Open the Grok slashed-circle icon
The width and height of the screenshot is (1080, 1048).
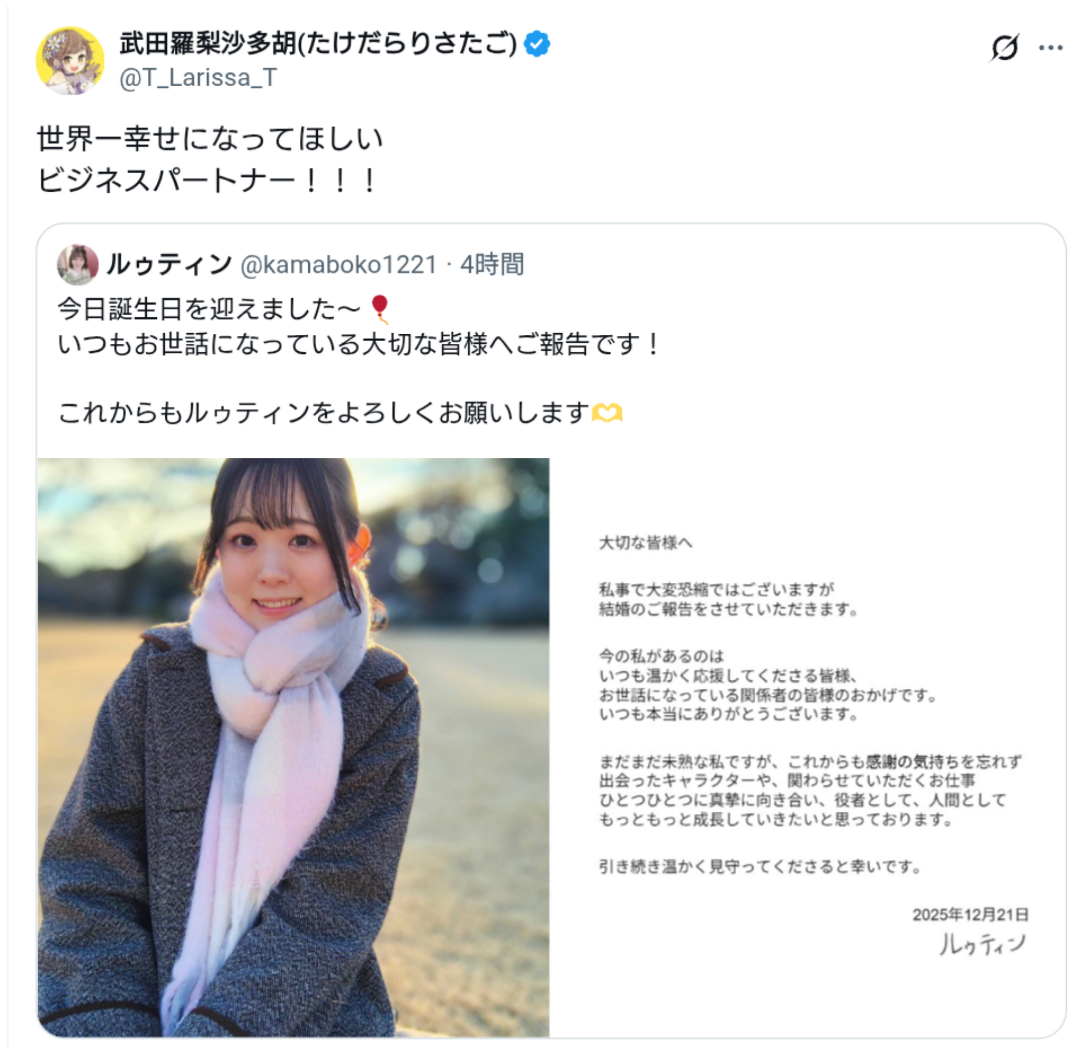(1004, 48)
